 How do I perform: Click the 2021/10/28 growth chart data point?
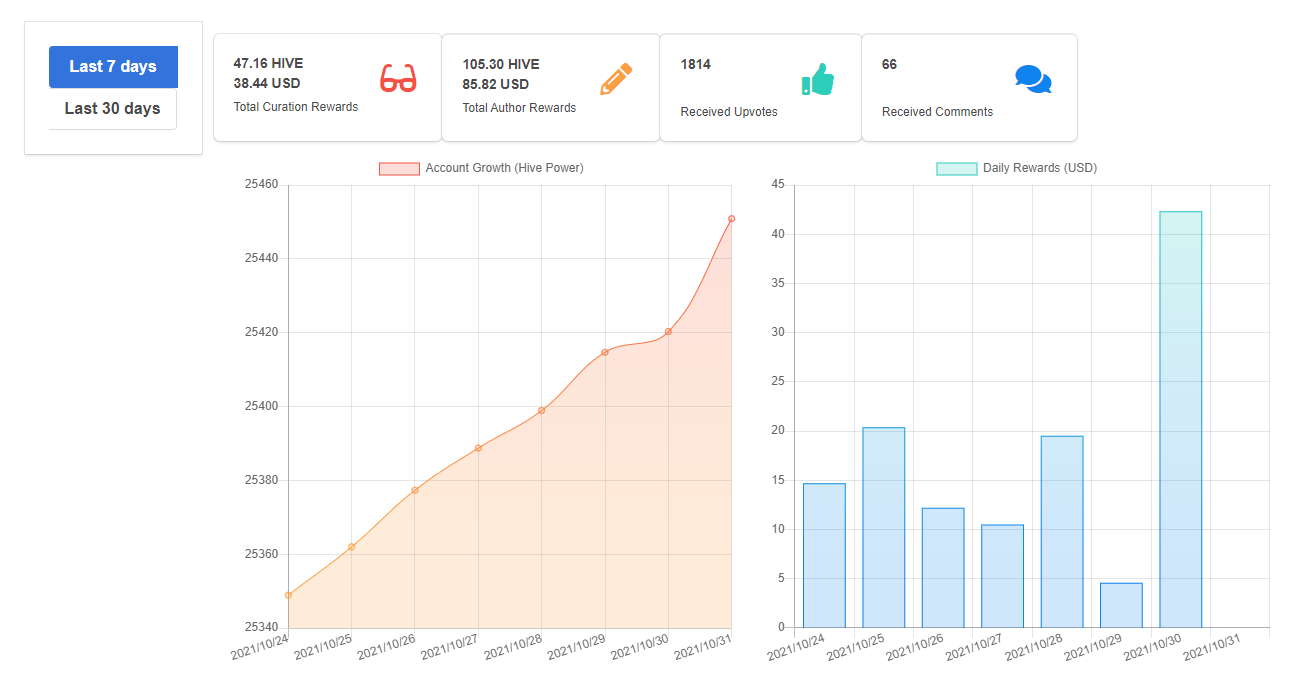542,410
